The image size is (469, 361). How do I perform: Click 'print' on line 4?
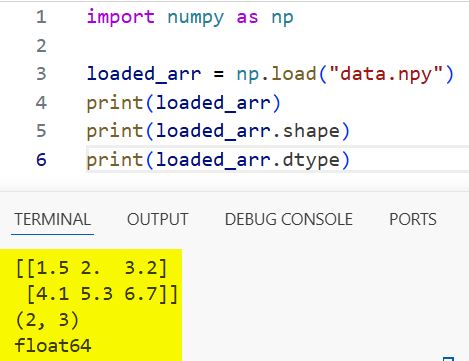(115, 103)
